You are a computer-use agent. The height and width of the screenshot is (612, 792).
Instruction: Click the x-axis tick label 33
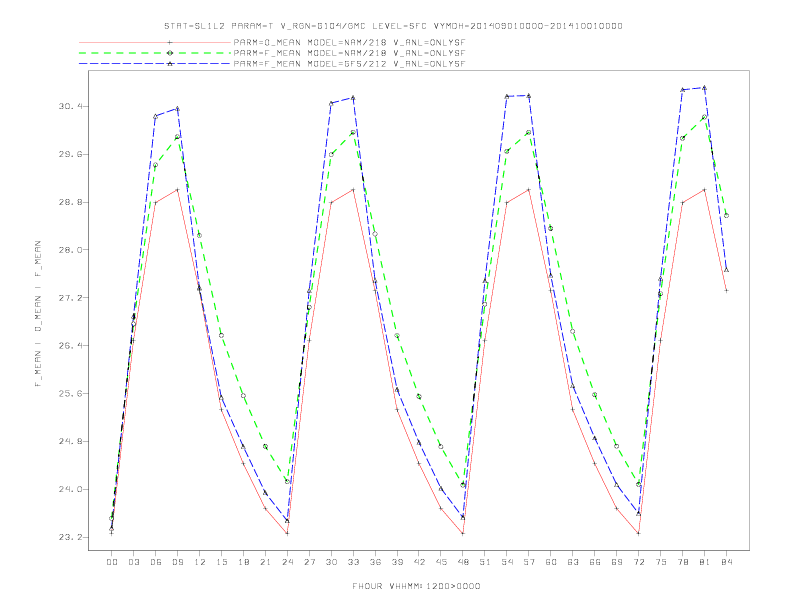pyautogui.click(x=353, y=562)
